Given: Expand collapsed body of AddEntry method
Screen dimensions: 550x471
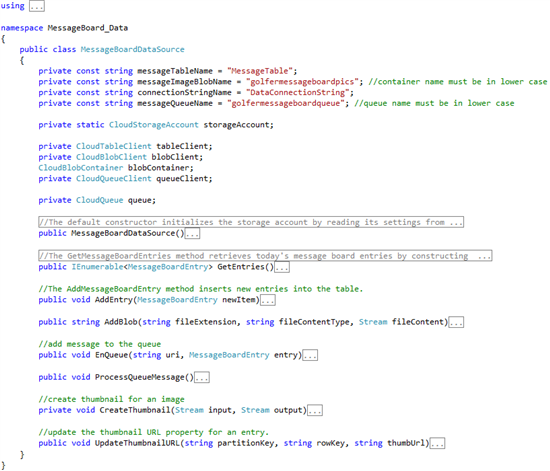Looking at the screenshot, I should click(268, 300).
